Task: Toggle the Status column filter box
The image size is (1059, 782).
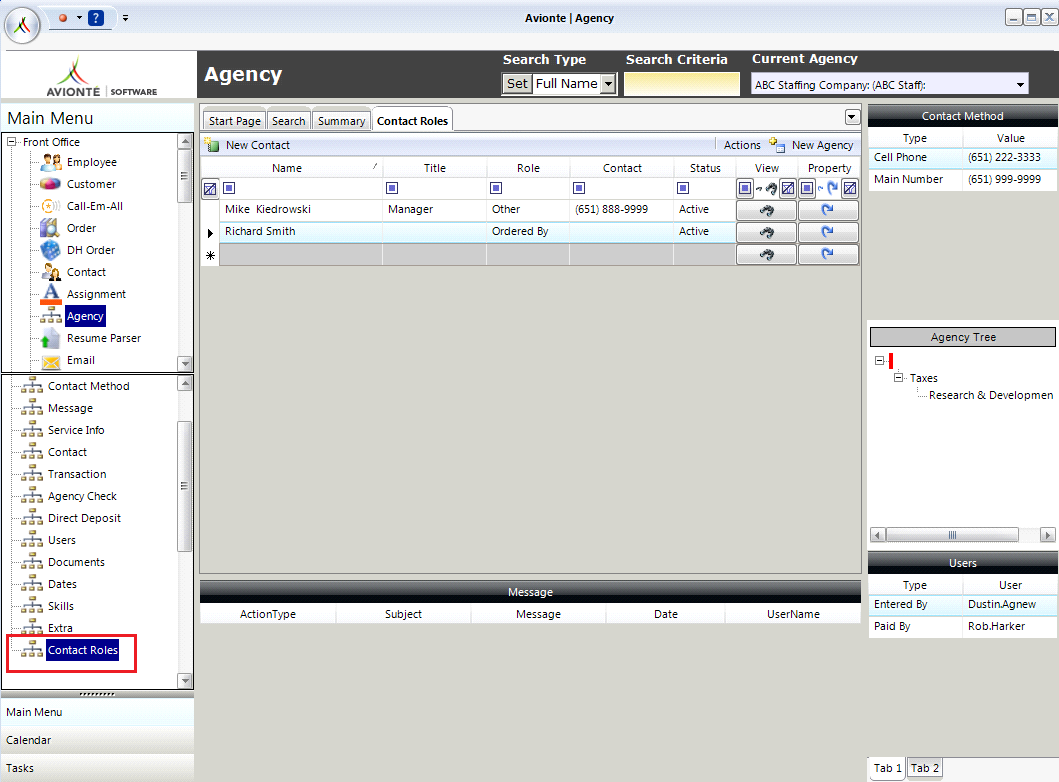Action: 683,188
